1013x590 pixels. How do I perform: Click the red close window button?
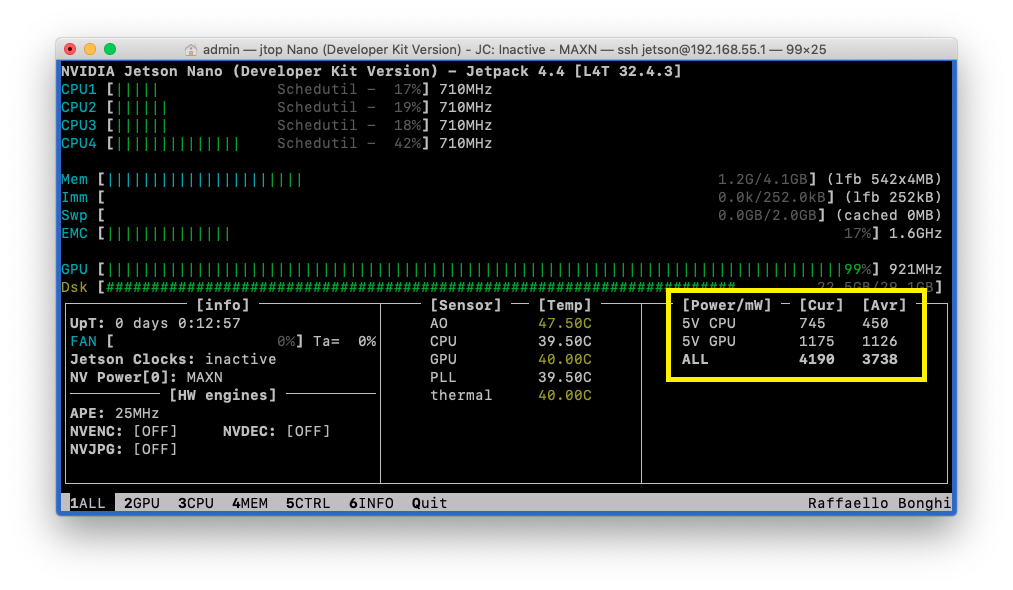click(x=70, y=49)
